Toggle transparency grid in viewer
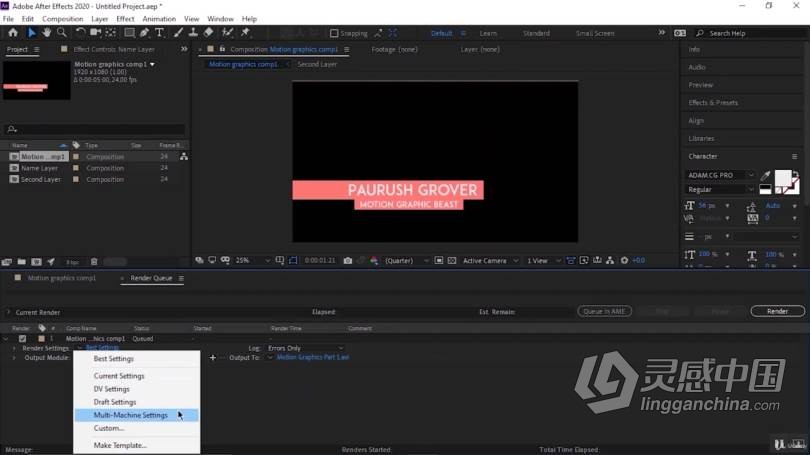 [452, 261]
